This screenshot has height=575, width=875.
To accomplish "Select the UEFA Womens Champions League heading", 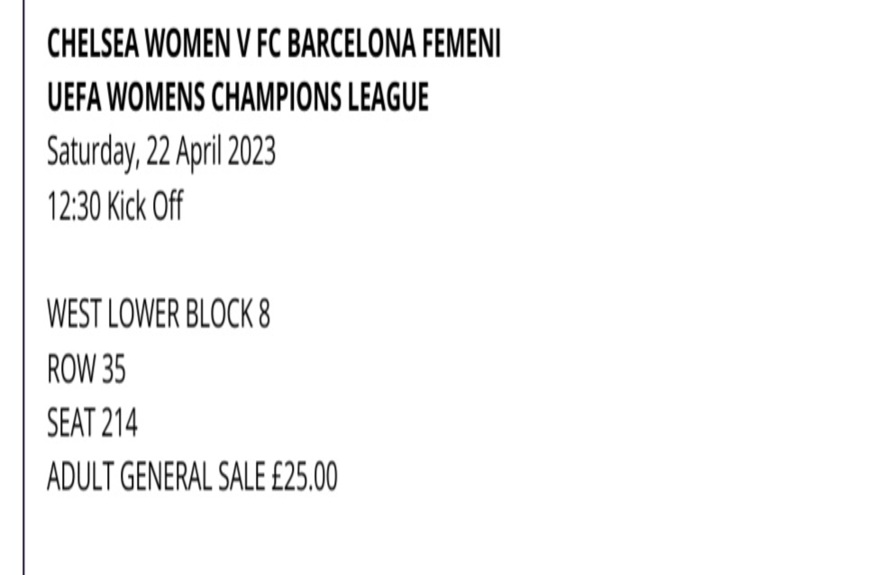I will click(x=238, y=97).
